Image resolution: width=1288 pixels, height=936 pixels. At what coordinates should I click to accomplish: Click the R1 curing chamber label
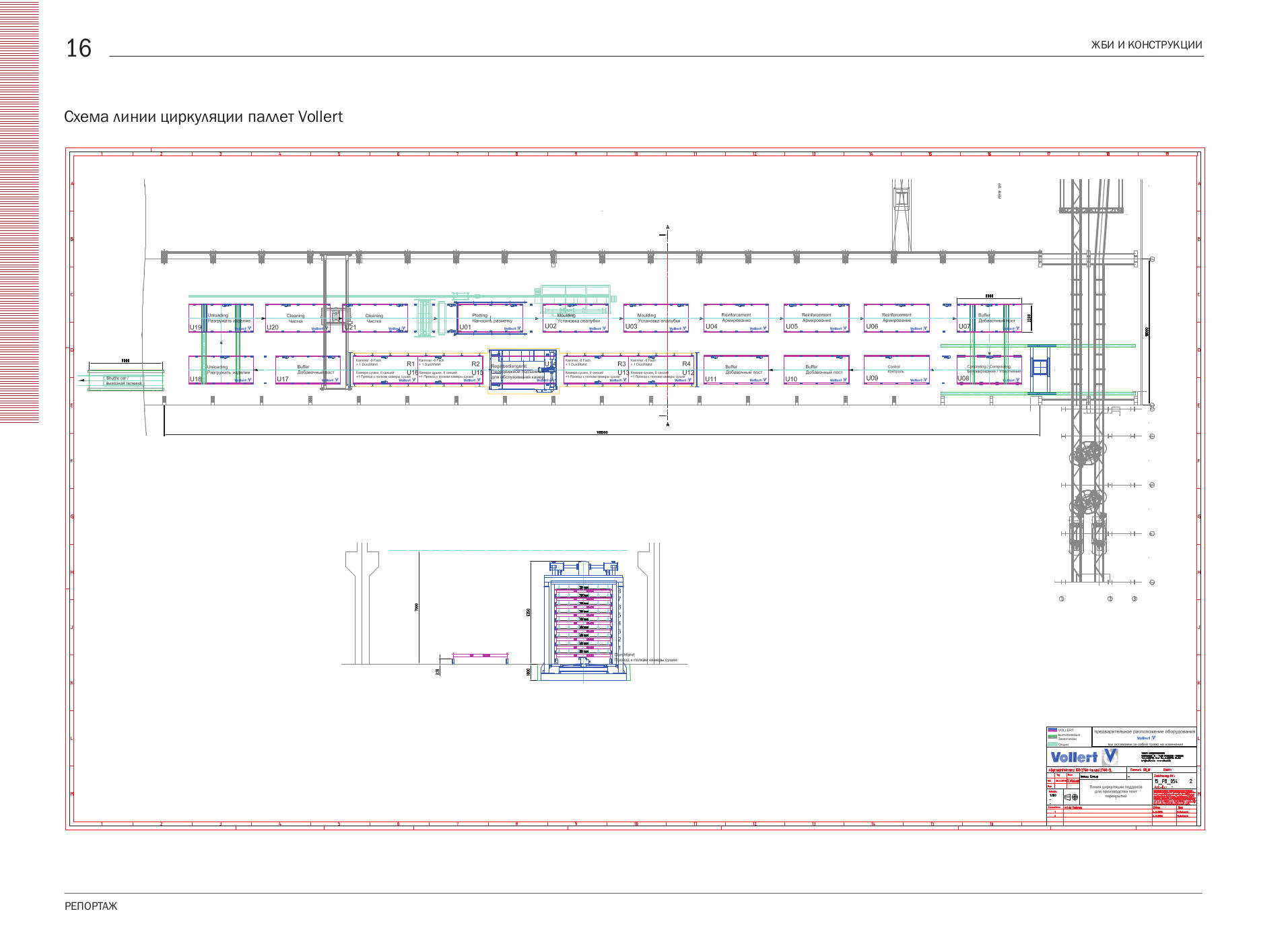411,364
